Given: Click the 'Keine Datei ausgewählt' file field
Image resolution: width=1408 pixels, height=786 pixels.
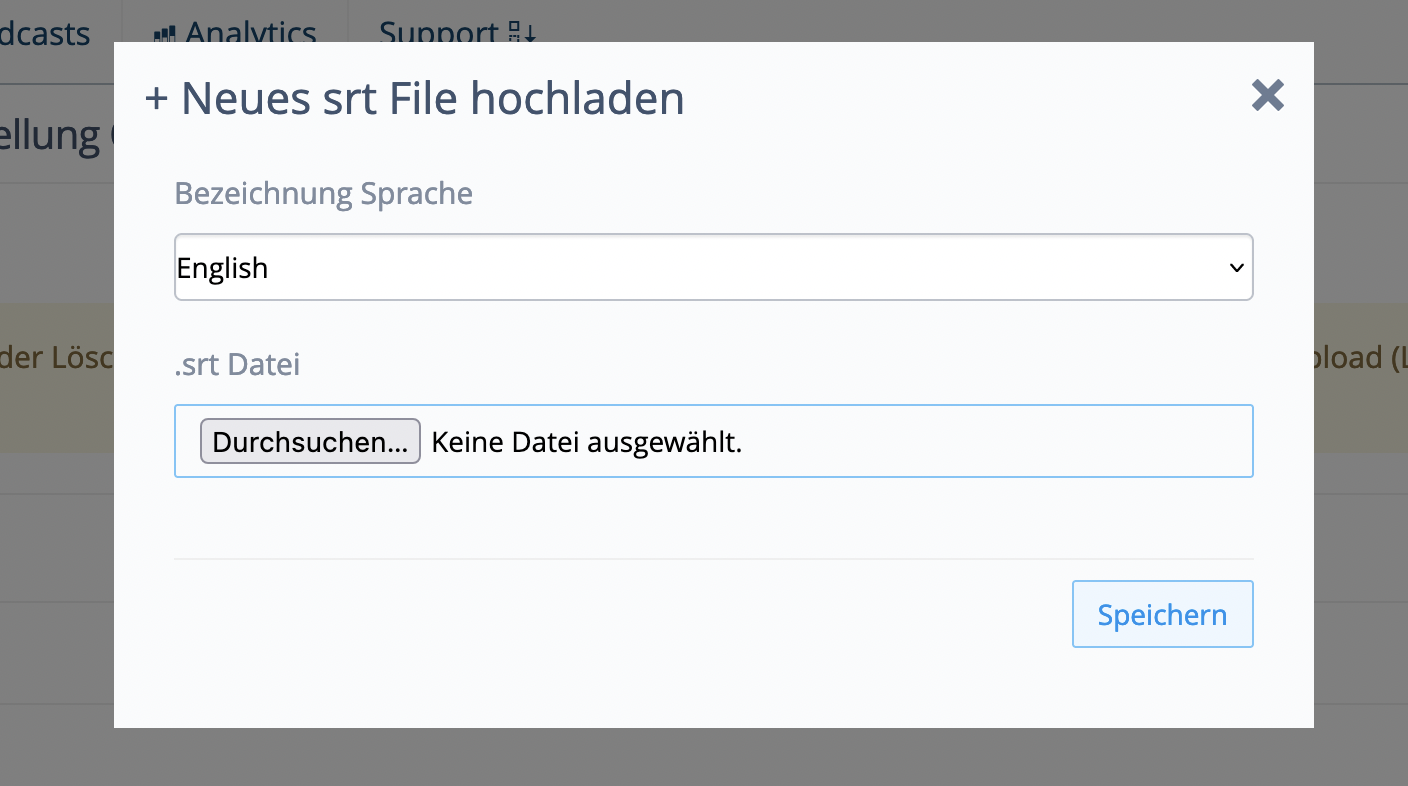Looking at the screenshot, I should (586, 442).
